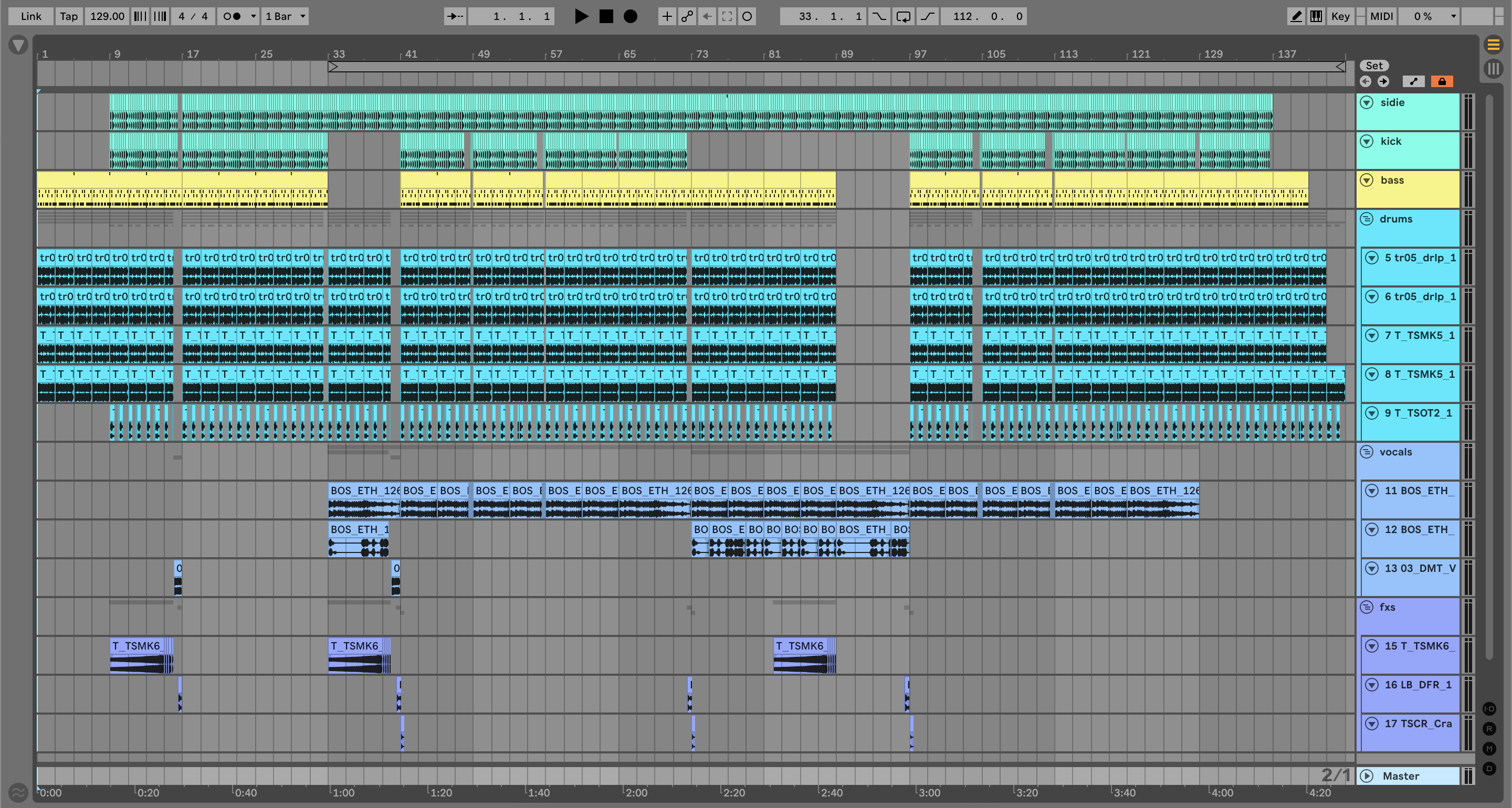Switch to Session View with vertical bars icon

tap(1494, 69)
